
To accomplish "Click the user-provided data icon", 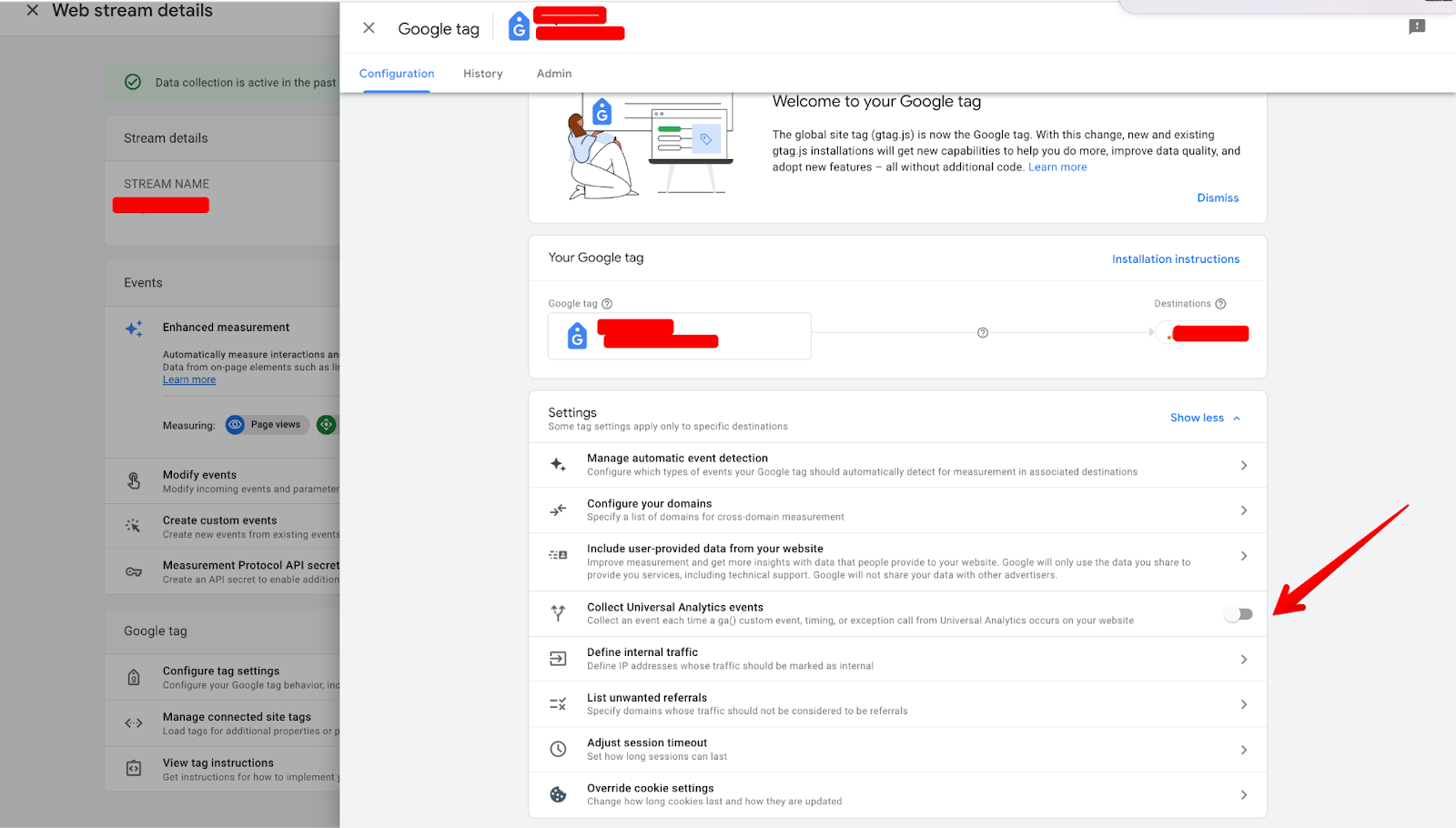I will (558, 555).
